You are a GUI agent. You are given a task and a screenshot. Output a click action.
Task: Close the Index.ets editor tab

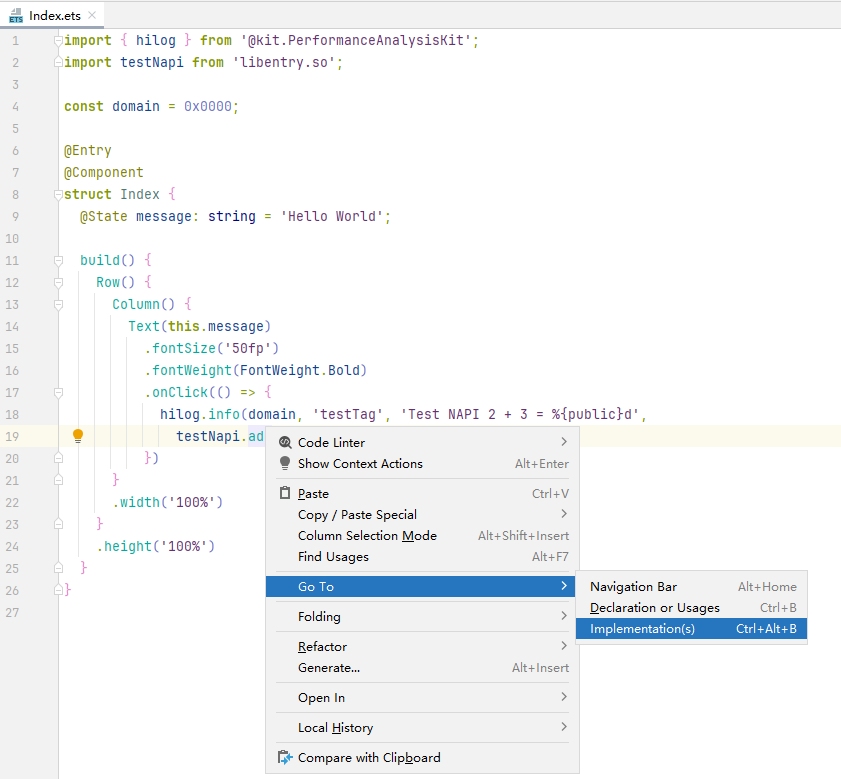[x=91, y=16]
